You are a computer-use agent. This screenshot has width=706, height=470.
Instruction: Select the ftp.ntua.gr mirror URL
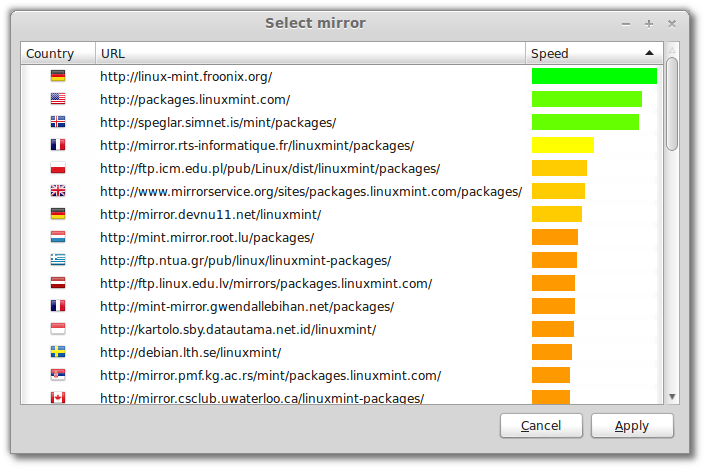245,260
